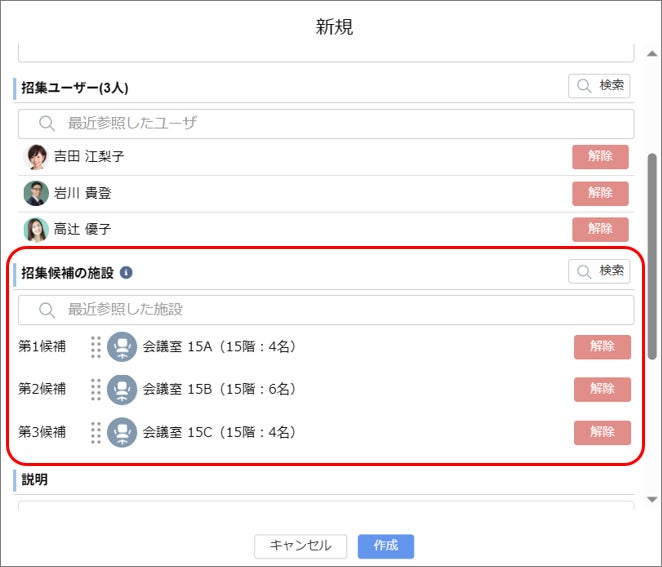Remove 高辻 優子 with 解除

(x=600, y=229)
